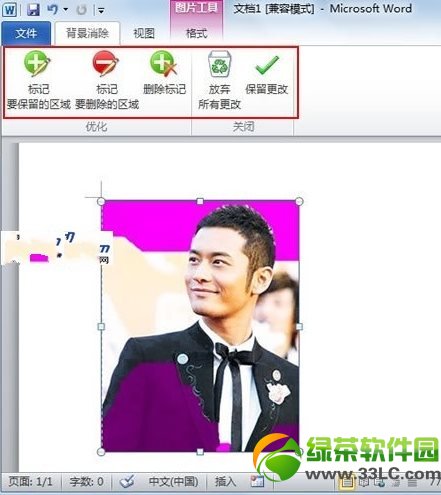441x495 pixels.
Task: Save the document from quick access toolbar
Action: [33, 9]
